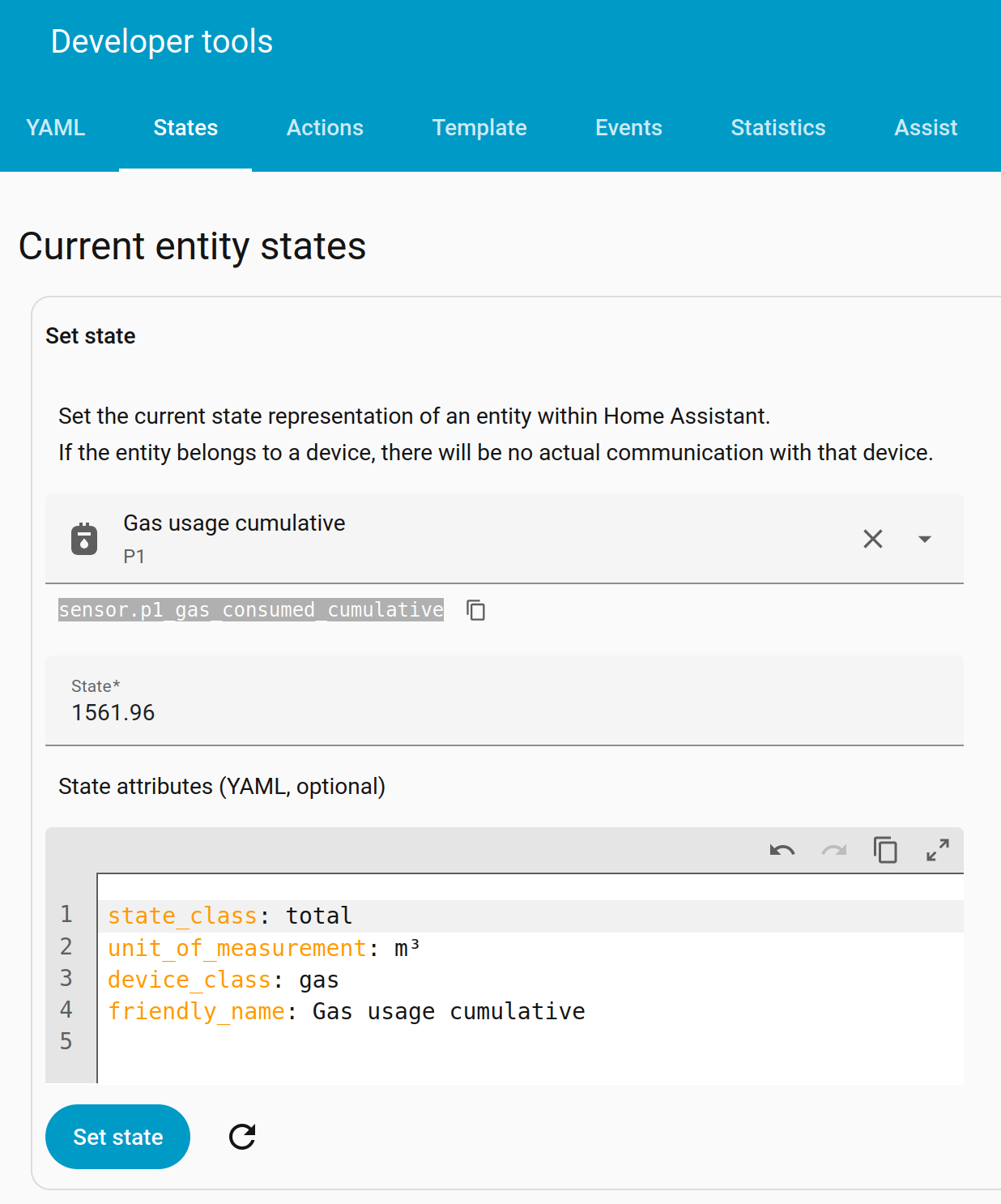
Task: Go to the Template tab
Action: tap(479, 128)
